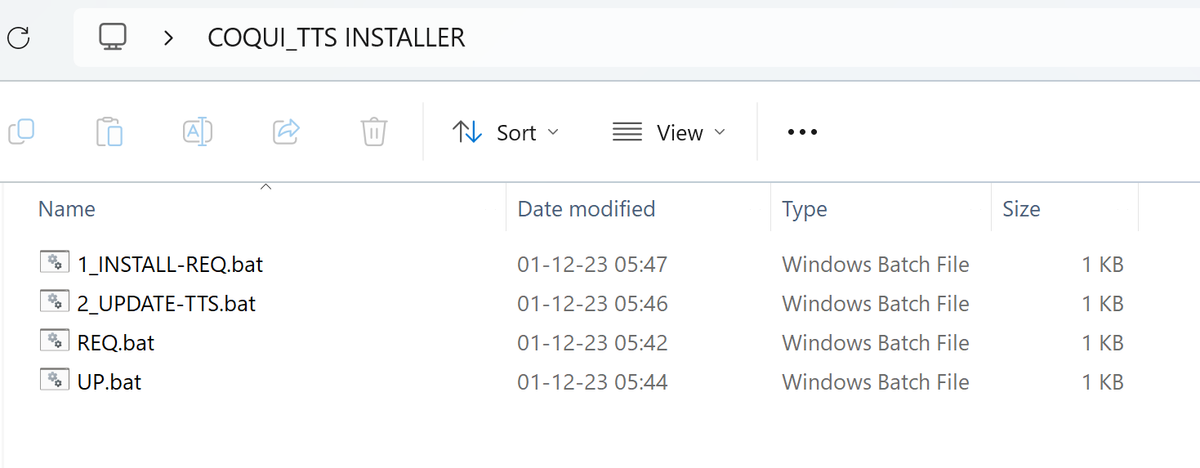Viewport: 1200px width, 468px height.
Task: Open the Sort dropdown
Action: coord(506,132)
